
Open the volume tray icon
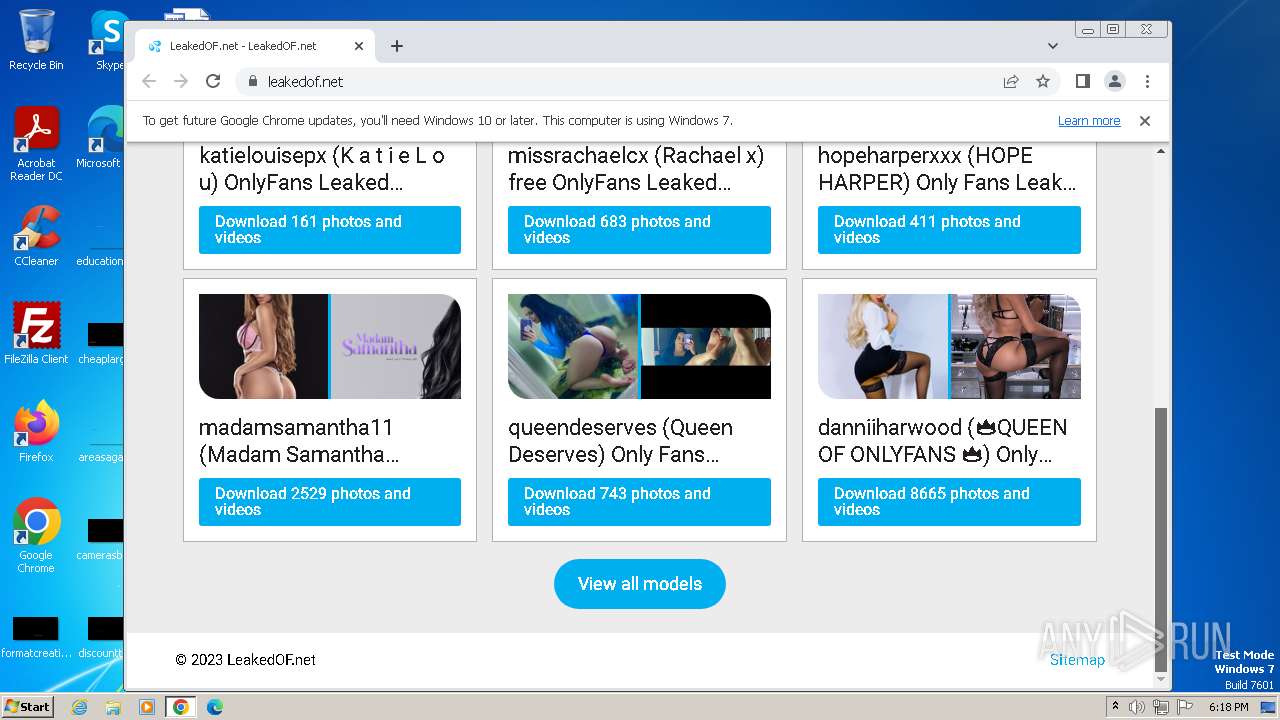click(x=1136, y=707)
